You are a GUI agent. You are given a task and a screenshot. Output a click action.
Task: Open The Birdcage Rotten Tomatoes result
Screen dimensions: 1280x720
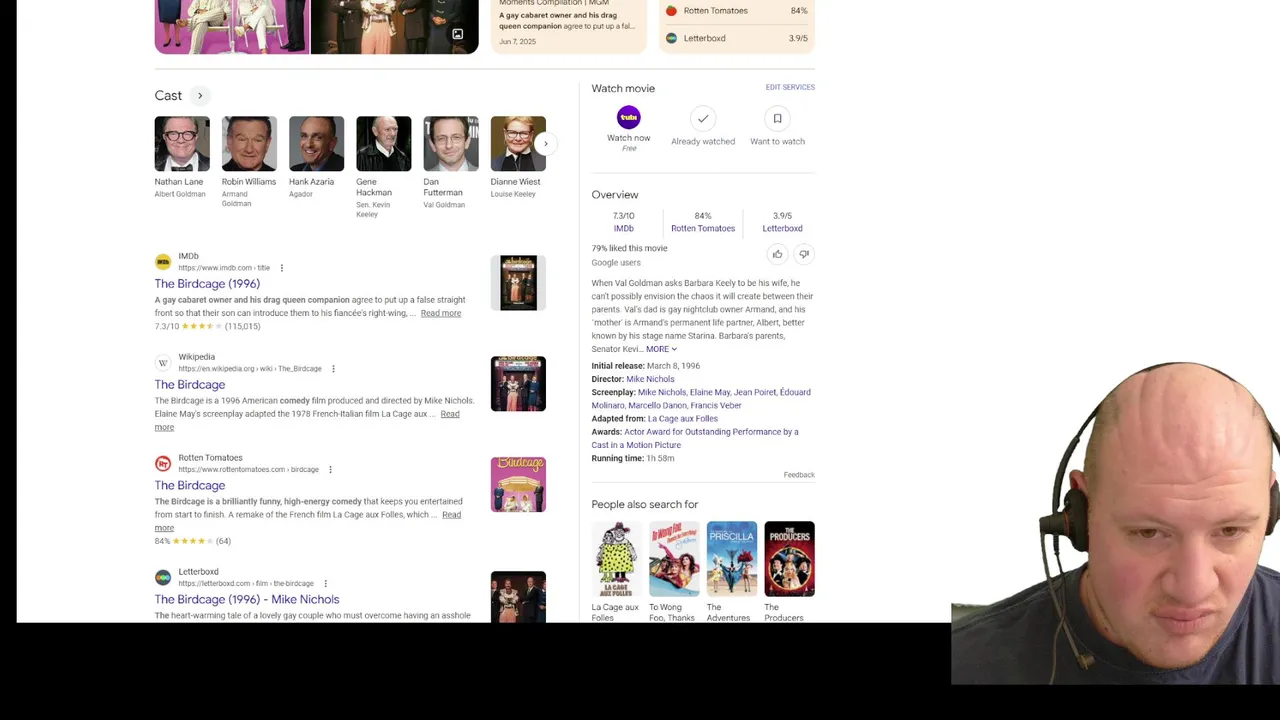190,486
